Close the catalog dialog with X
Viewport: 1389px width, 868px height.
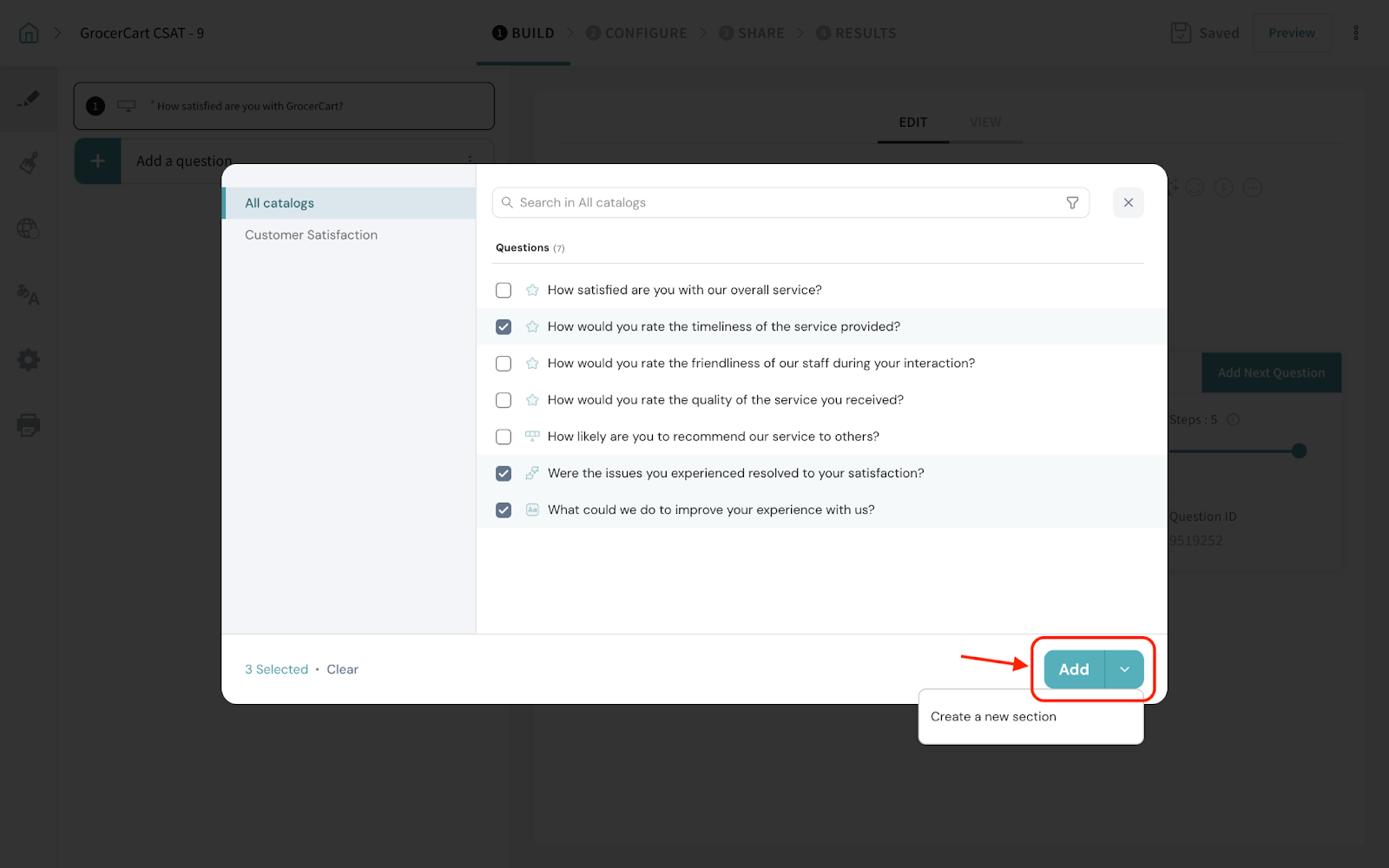(x=1128, y=202)
